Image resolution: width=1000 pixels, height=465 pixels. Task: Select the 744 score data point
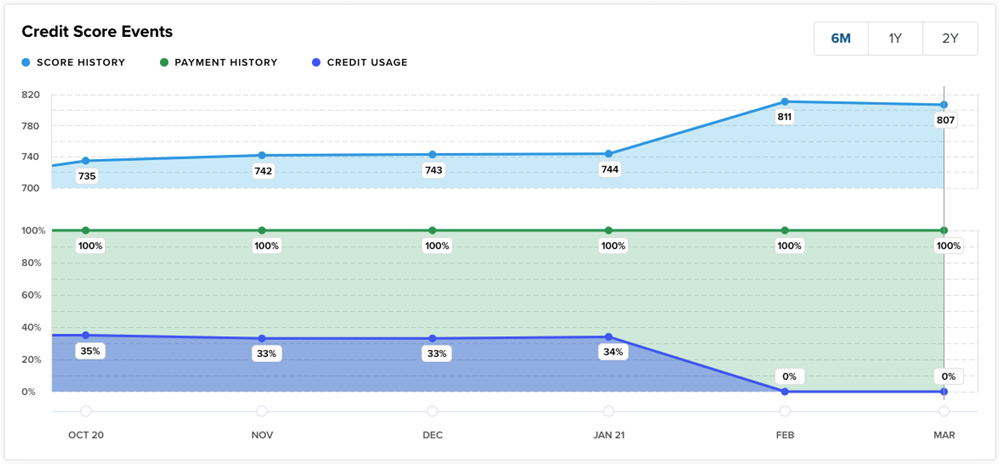click(x=608, y=154)
